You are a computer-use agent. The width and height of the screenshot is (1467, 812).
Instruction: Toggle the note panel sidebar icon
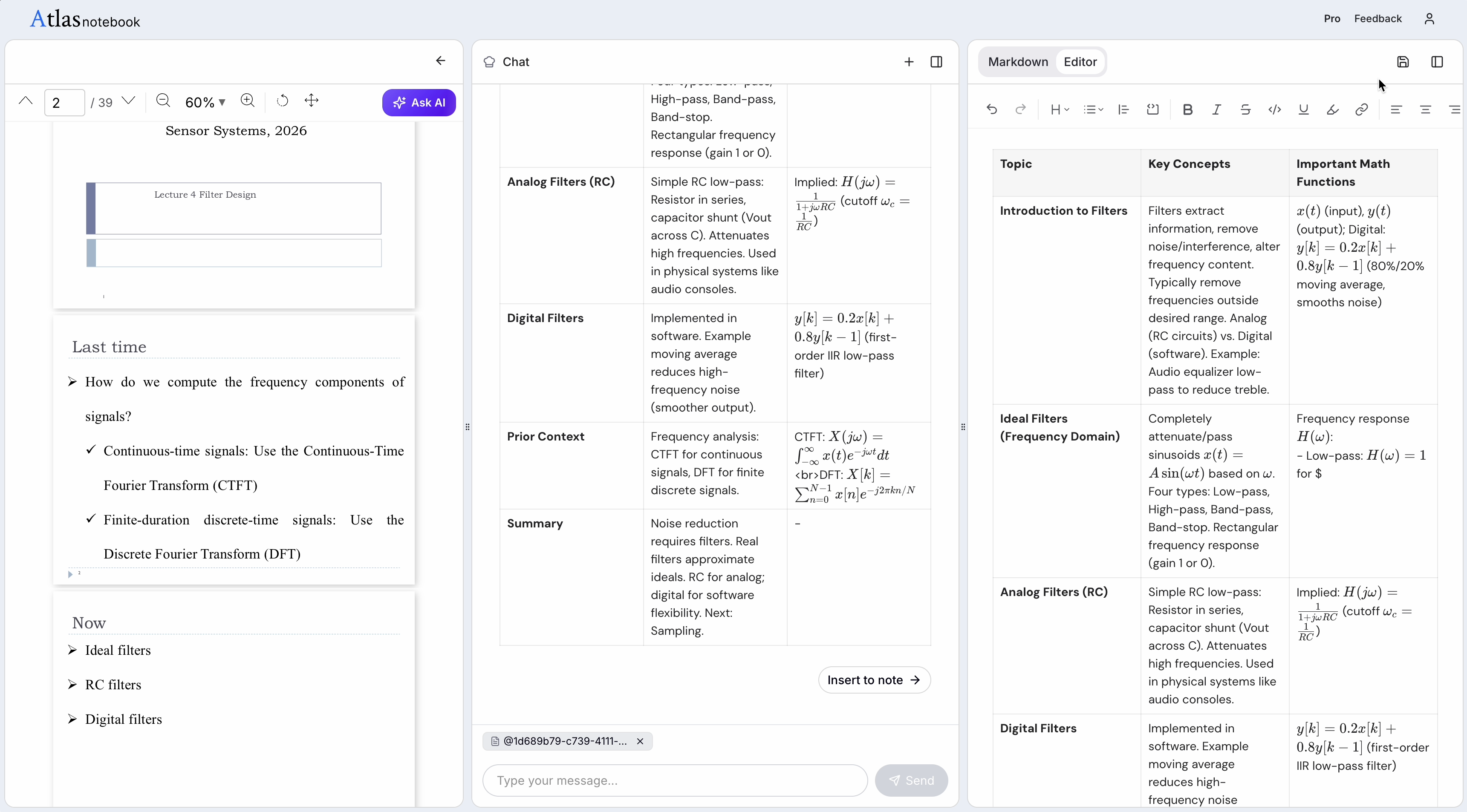[1437, 62]
